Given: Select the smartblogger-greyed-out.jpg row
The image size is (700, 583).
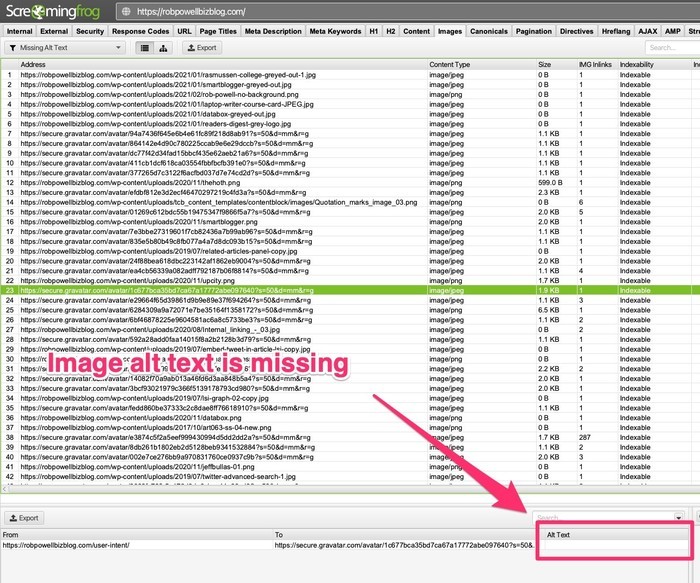Looking at the screenshot, I should click(x=350, y=85).
